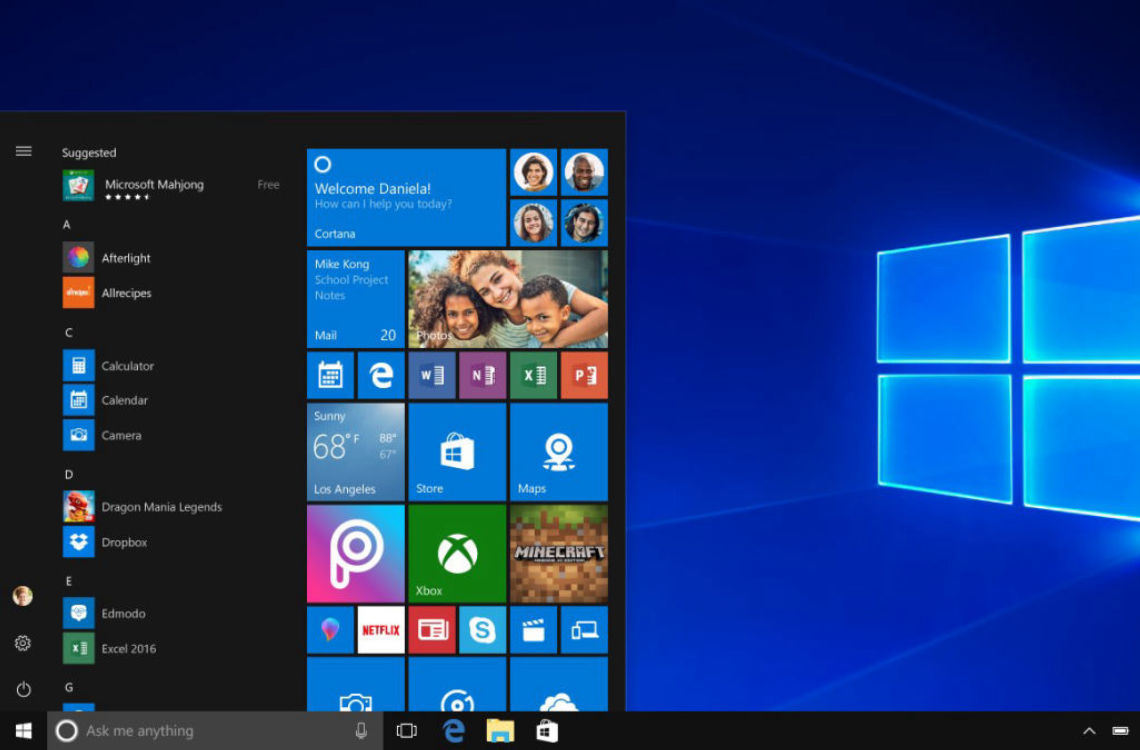
Task: Open the Power options button
Action: [23, 689]
